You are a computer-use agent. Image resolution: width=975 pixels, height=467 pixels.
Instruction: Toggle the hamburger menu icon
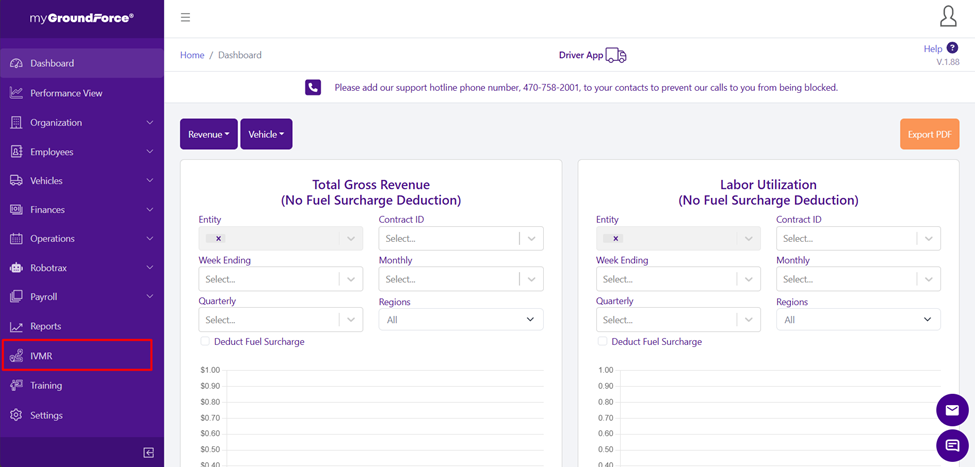pyautogui.click(x=185, y=17)
